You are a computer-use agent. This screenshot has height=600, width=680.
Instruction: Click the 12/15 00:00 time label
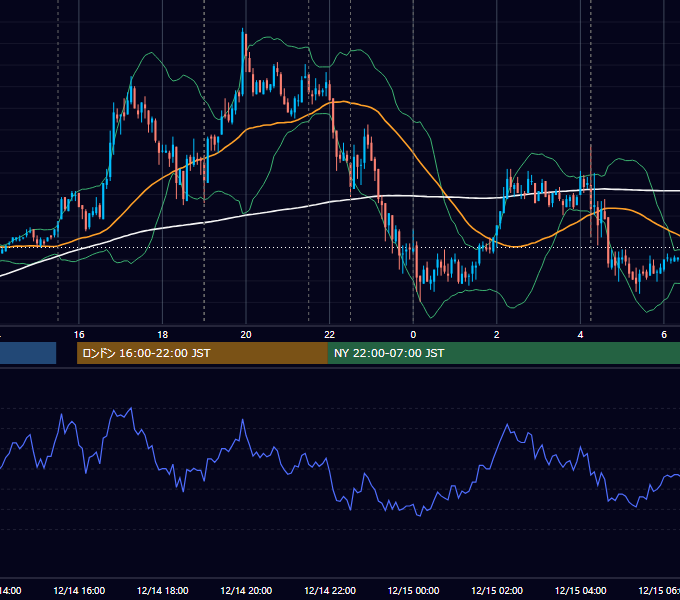point(413,590)
